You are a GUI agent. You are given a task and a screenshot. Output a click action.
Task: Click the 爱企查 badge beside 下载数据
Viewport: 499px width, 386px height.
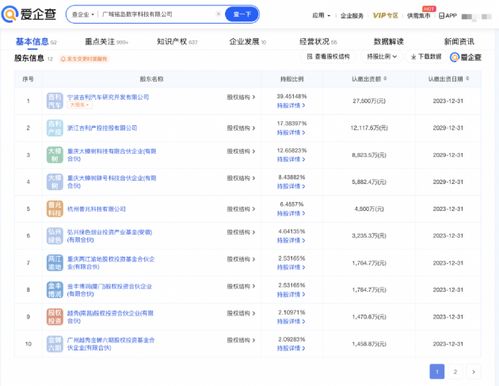coord(466,57)
